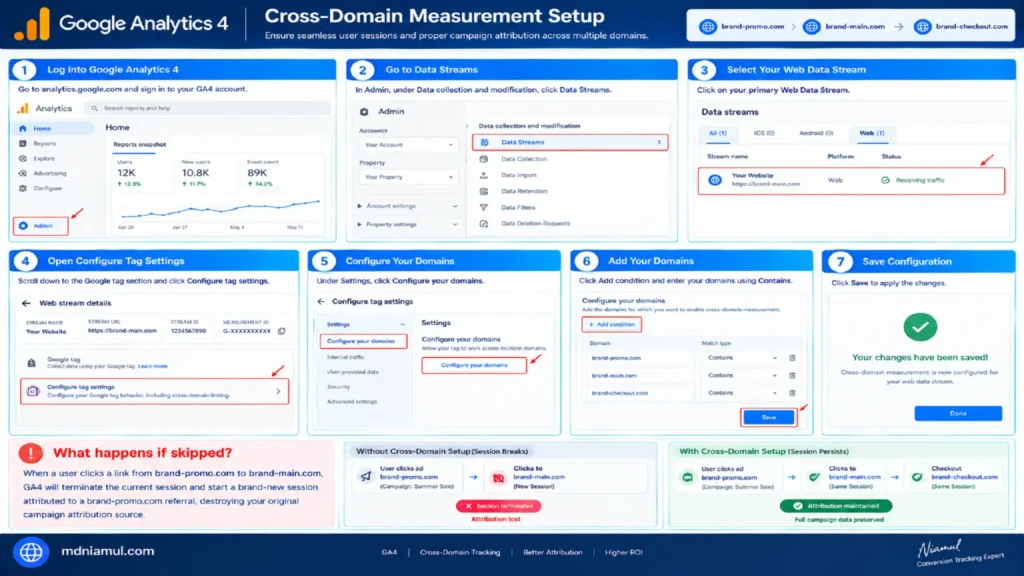Collapse the Settings menu header
Screen dimensions: 1024x576
pos(365,325)
